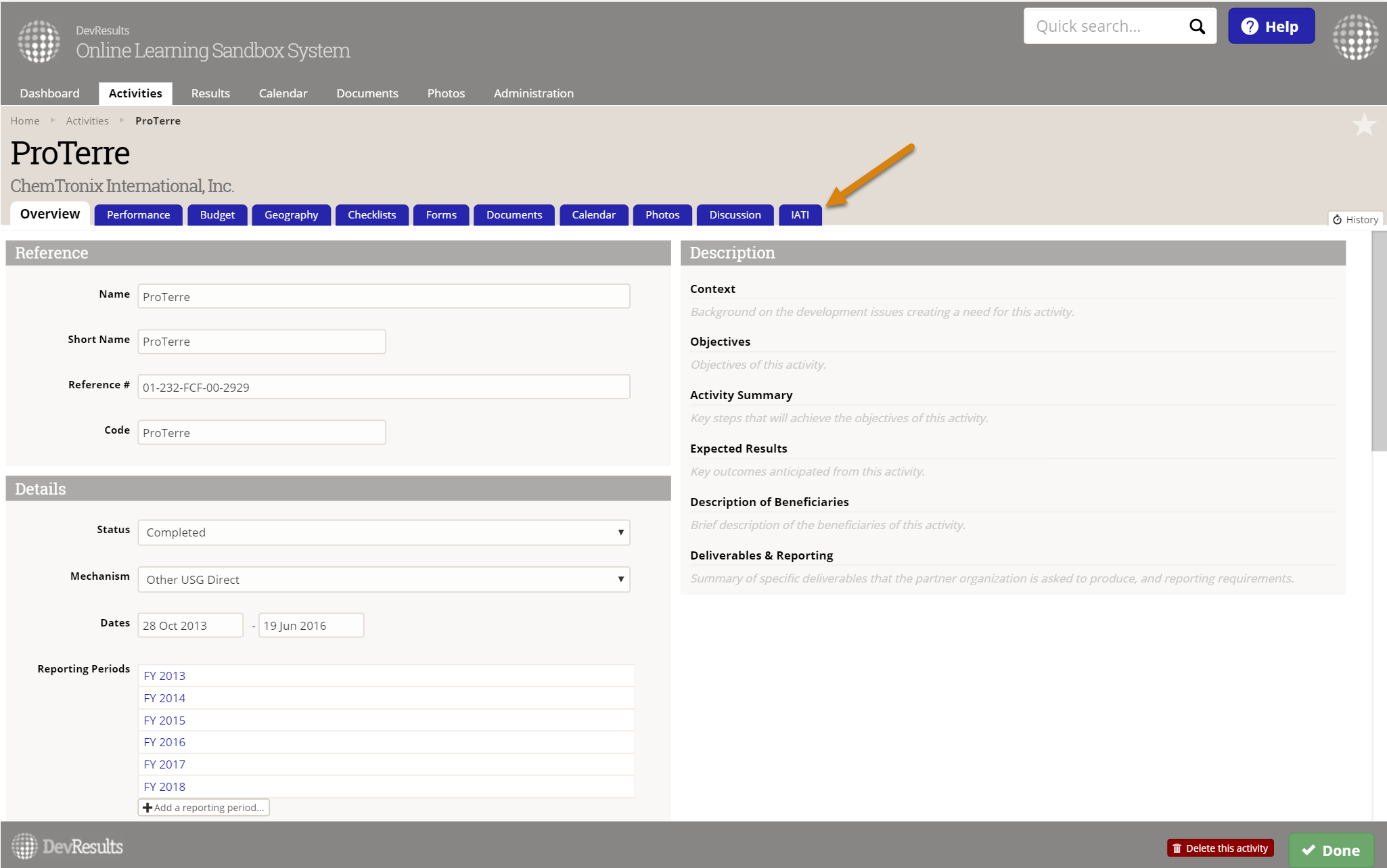Switch to the Performance tab
This screenshot has width=1387, height=868.
138,215
